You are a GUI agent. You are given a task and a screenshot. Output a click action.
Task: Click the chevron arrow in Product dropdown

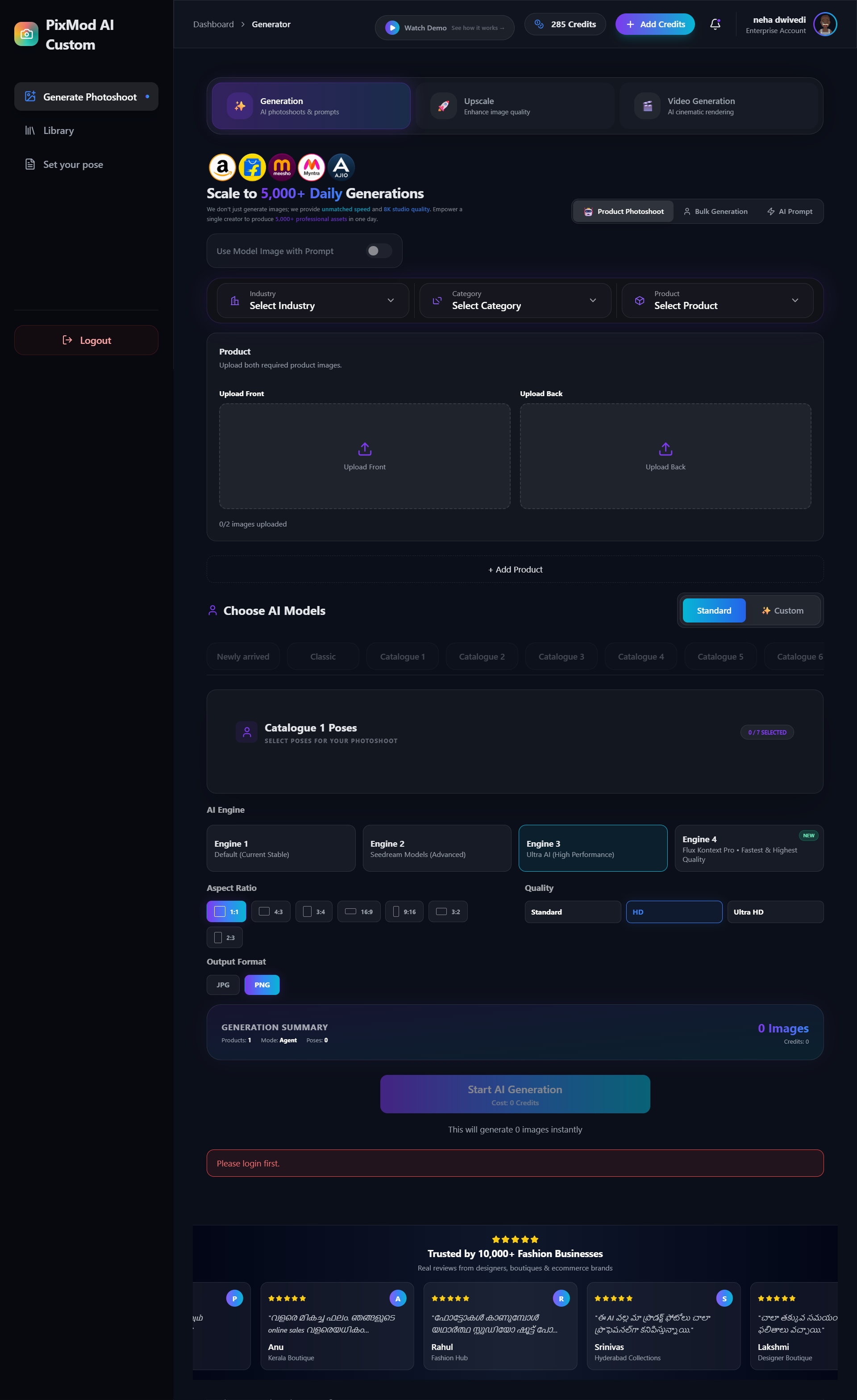click(795, 301)
